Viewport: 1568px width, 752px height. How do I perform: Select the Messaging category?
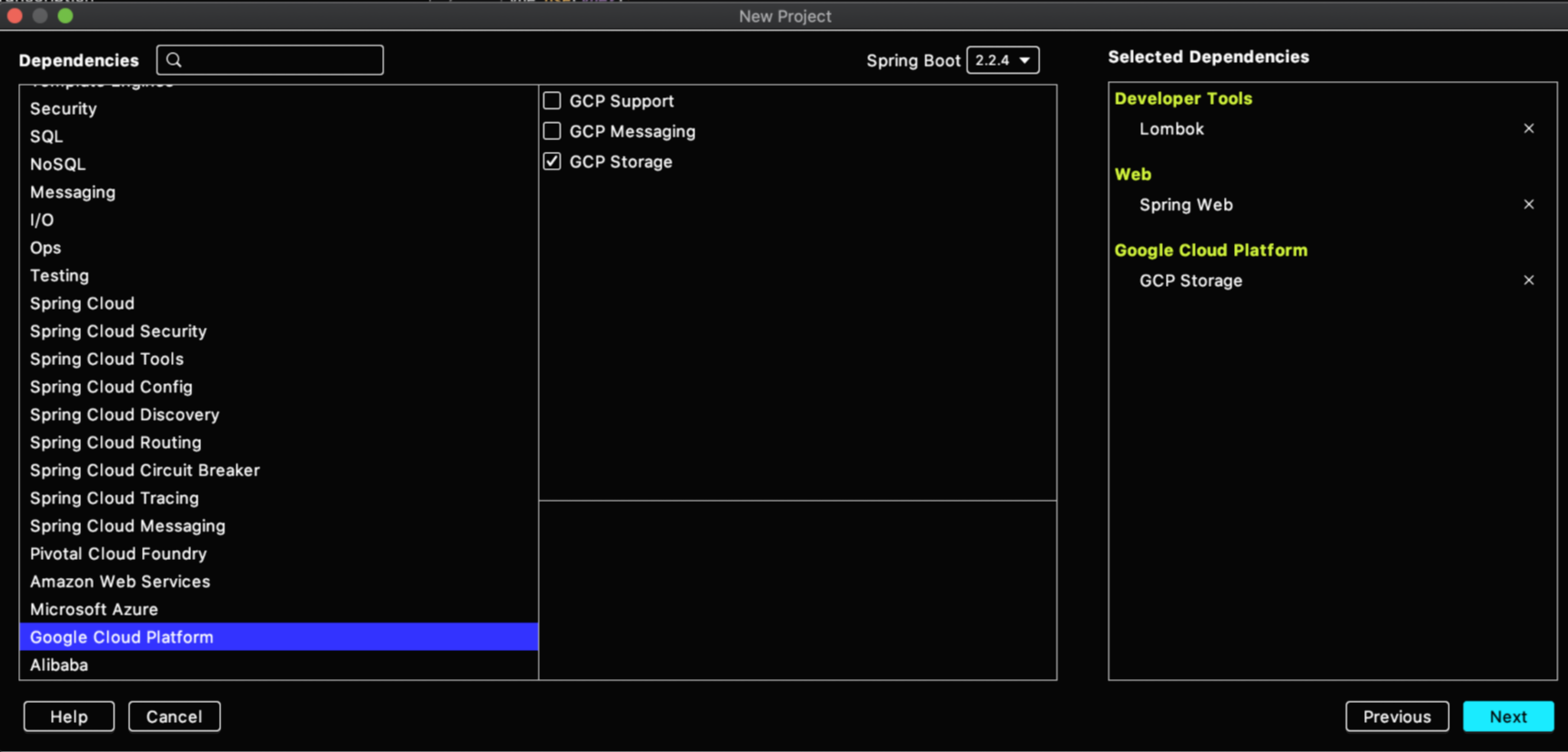click(278, 192)
